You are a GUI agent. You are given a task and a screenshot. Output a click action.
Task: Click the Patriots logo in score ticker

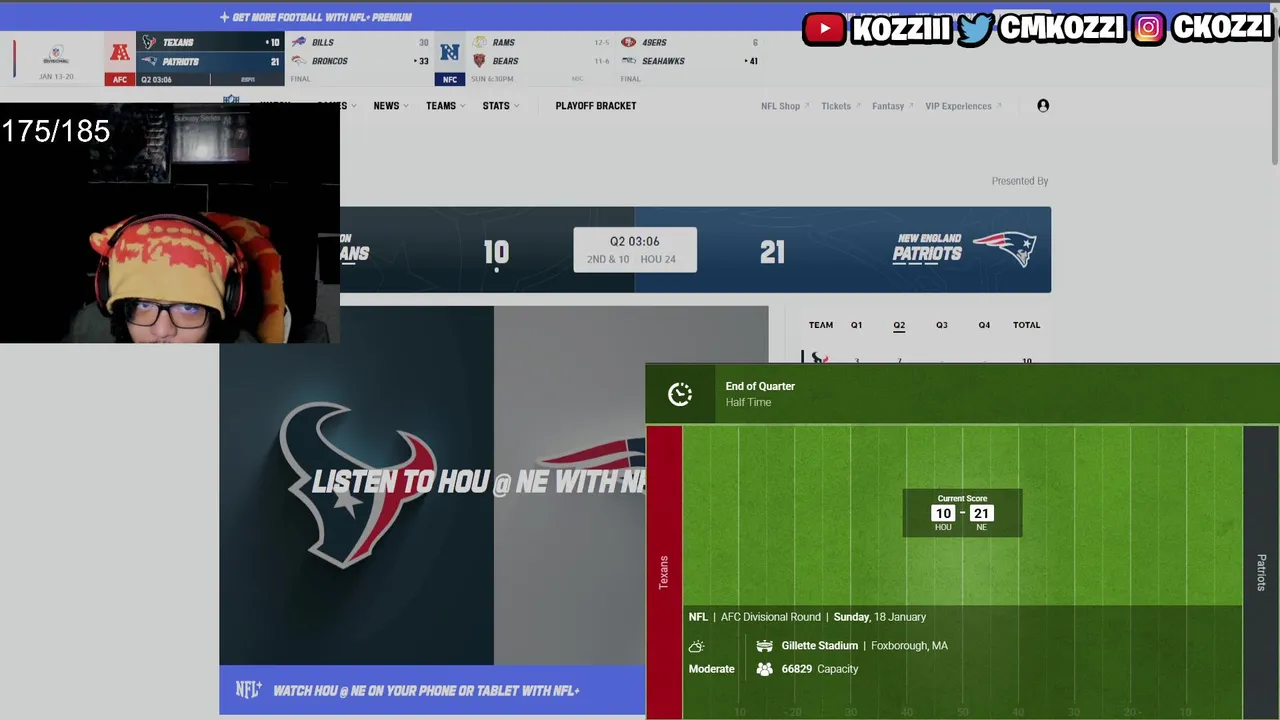(149, 61)
